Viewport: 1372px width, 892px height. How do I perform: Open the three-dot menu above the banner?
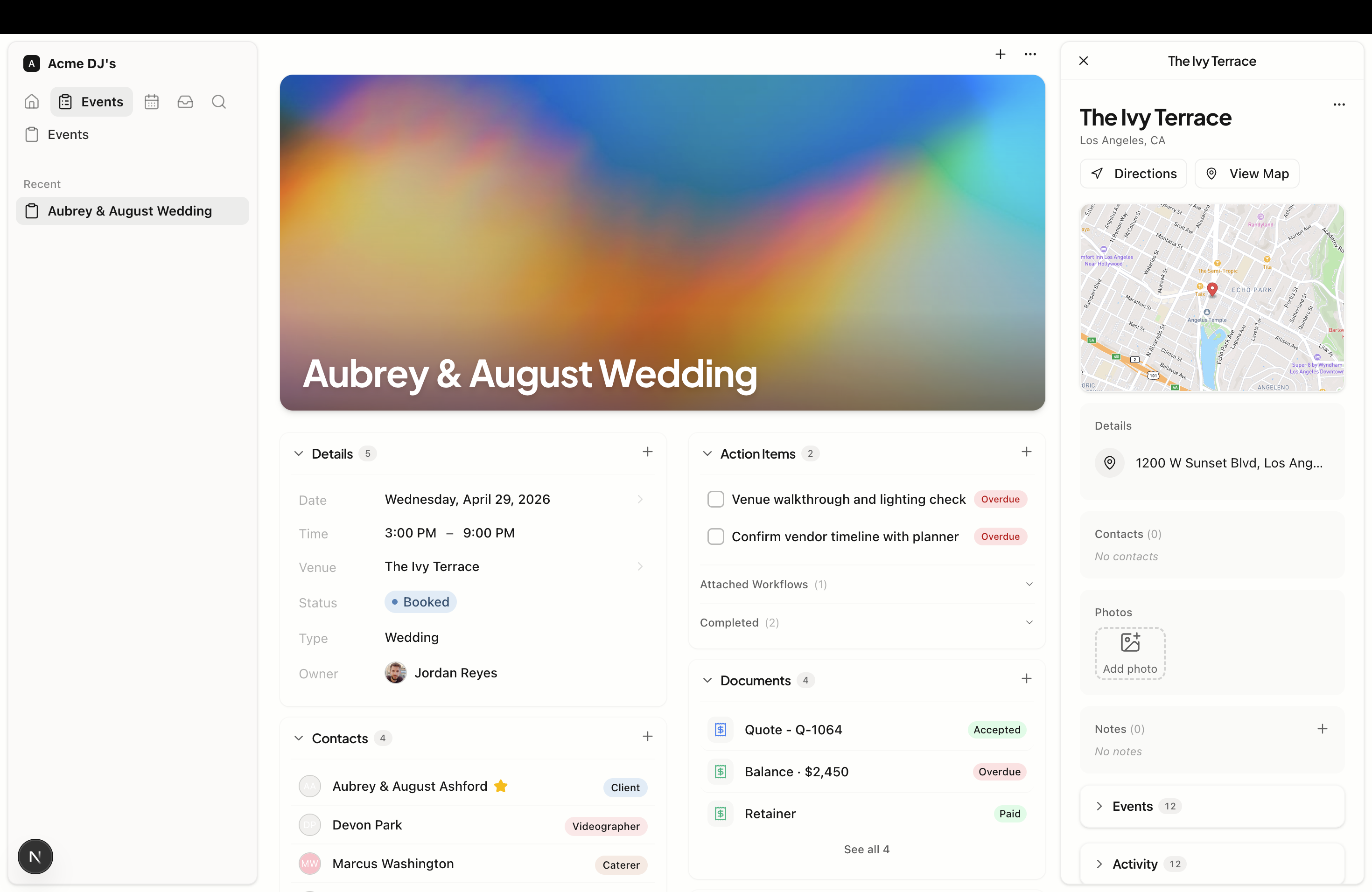point(1030,54)
